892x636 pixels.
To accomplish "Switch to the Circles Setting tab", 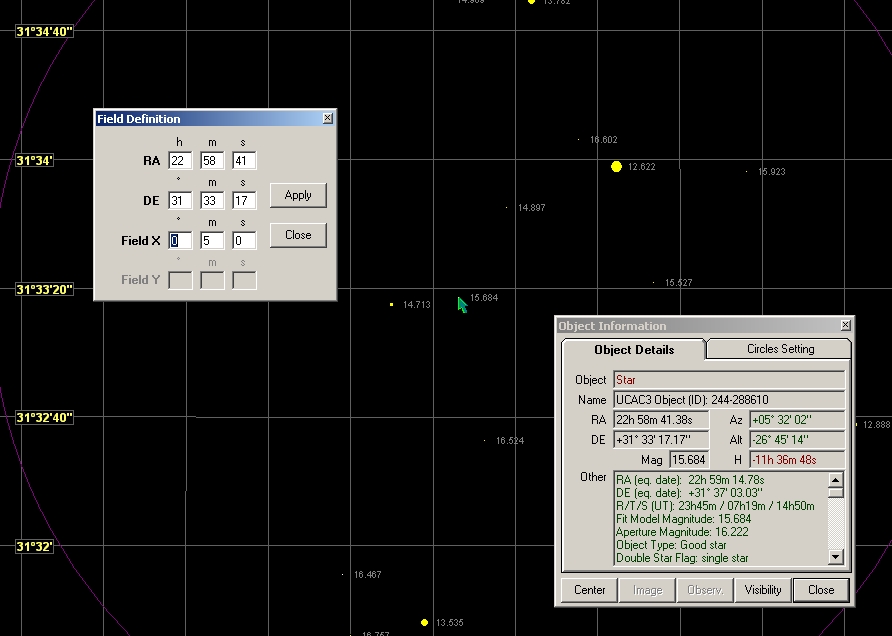I will click(x=780, y=349).
